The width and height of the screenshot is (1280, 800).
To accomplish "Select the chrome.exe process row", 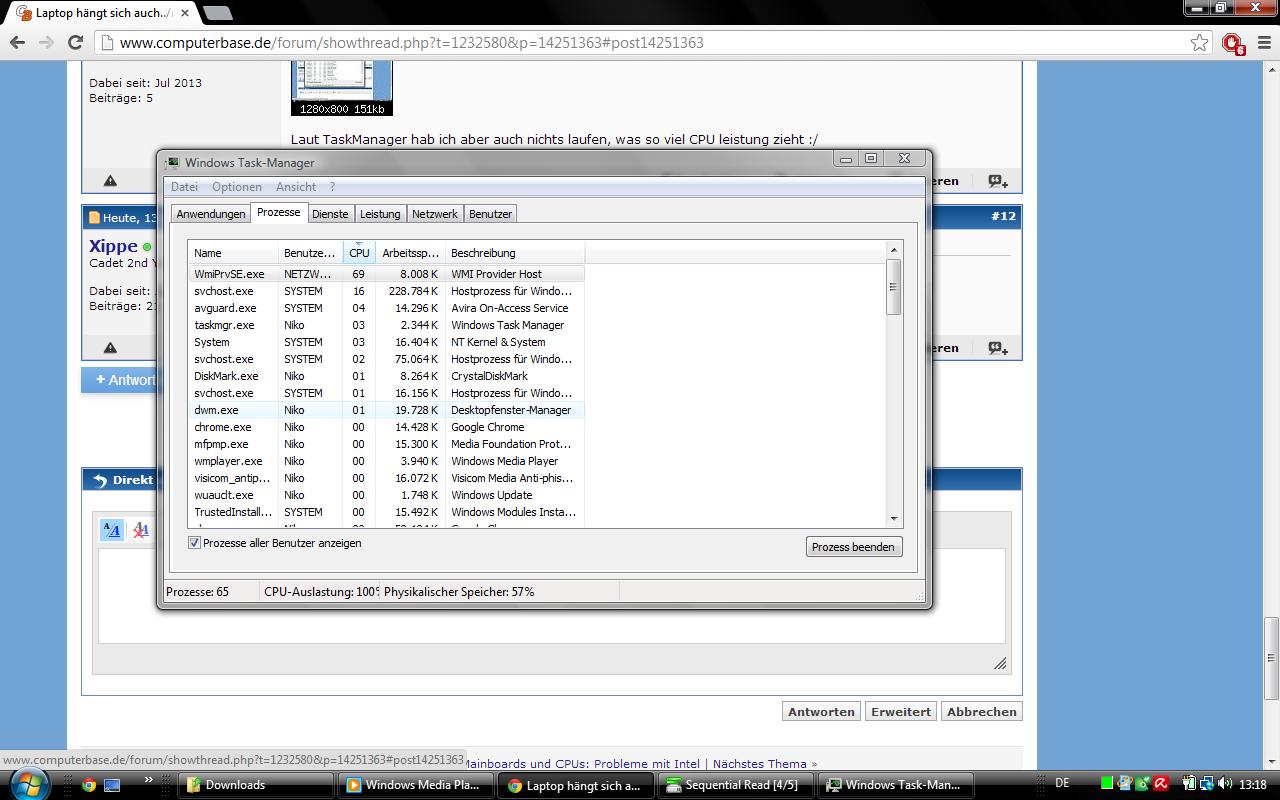I will (x=386, y=427).
